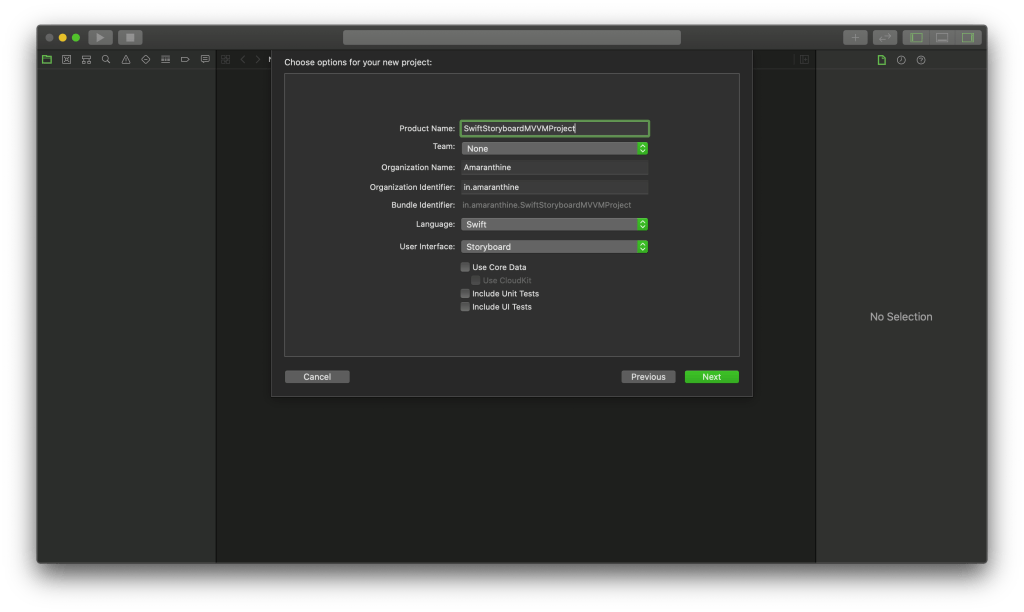Open the User Interface Storyboard dropdown
The image size is (1024, 612).
(x=554, y=247)
